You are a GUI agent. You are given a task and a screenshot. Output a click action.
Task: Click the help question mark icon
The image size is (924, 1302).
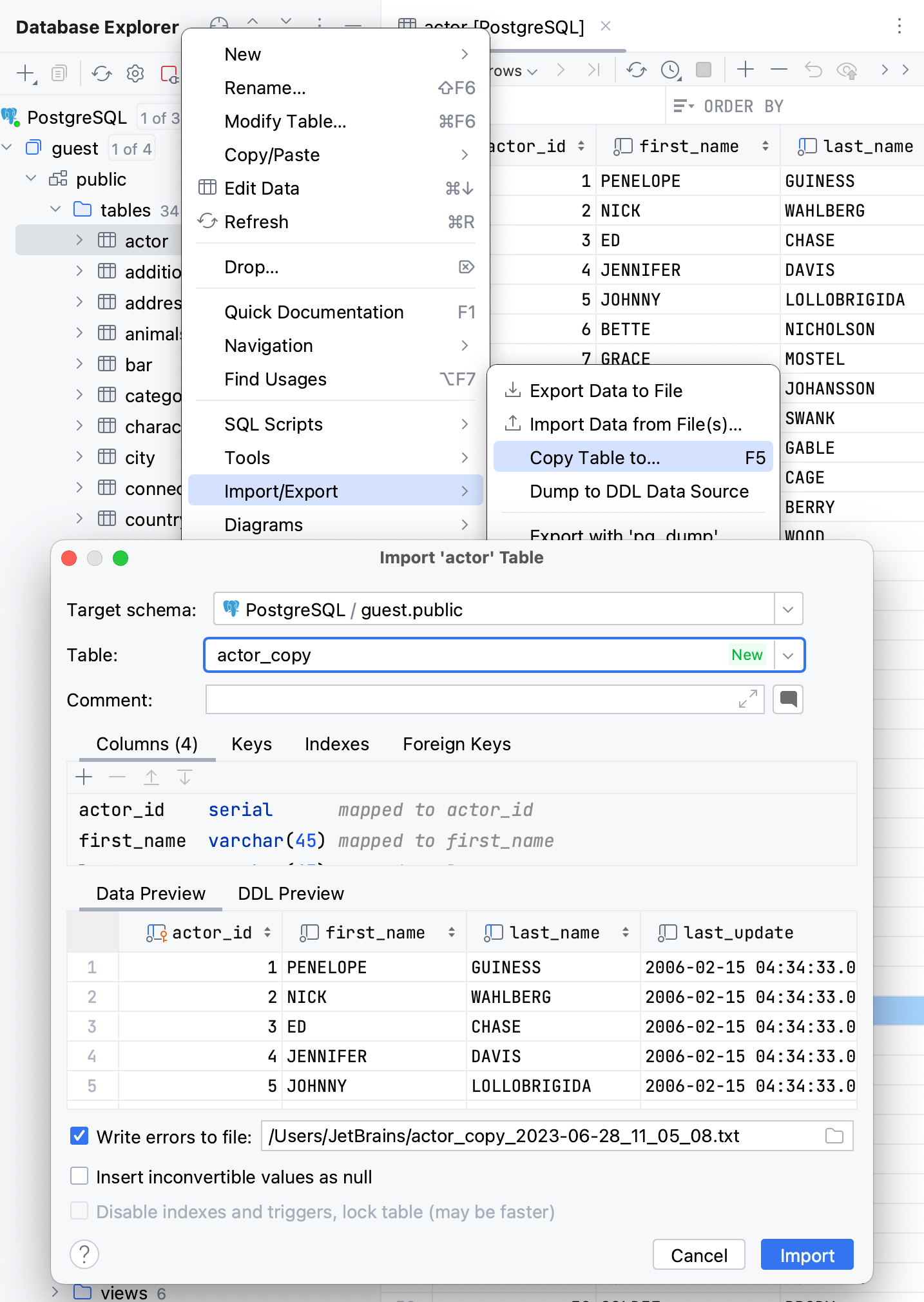[x=84, y=1254]
